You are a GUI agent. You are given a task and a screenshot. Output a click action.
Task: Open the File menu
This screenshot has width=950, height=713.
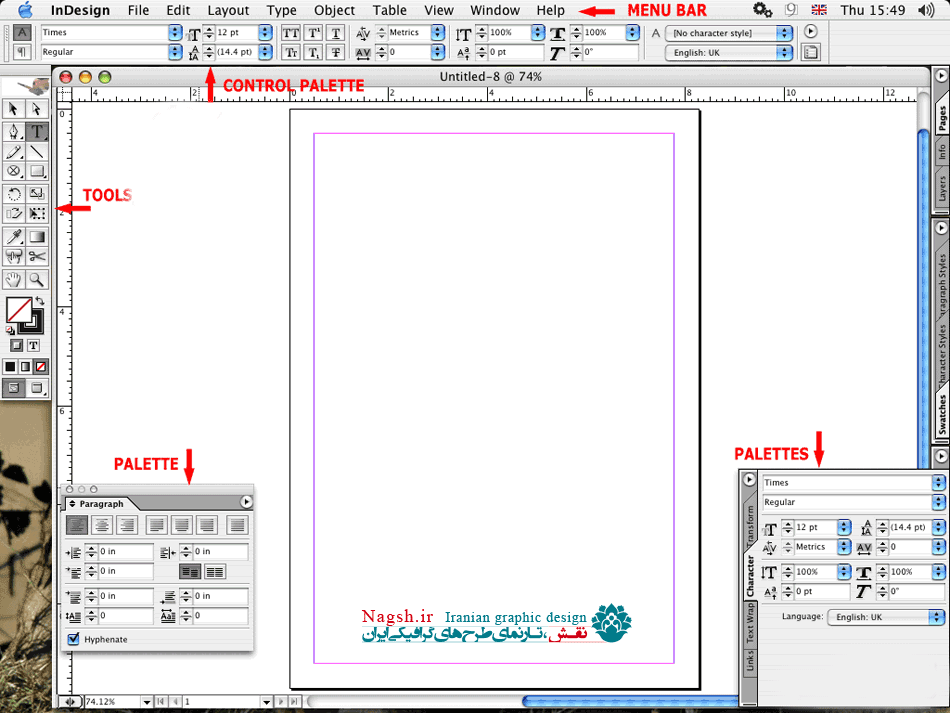pyautogui.click(x=138, y=10)
